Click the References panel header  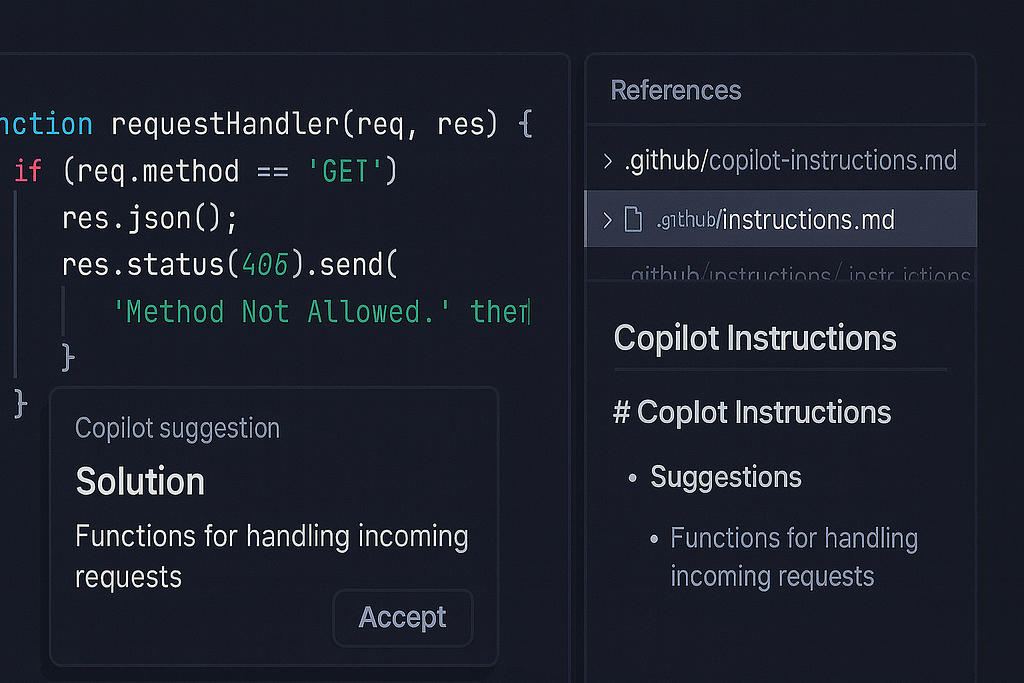676,90
